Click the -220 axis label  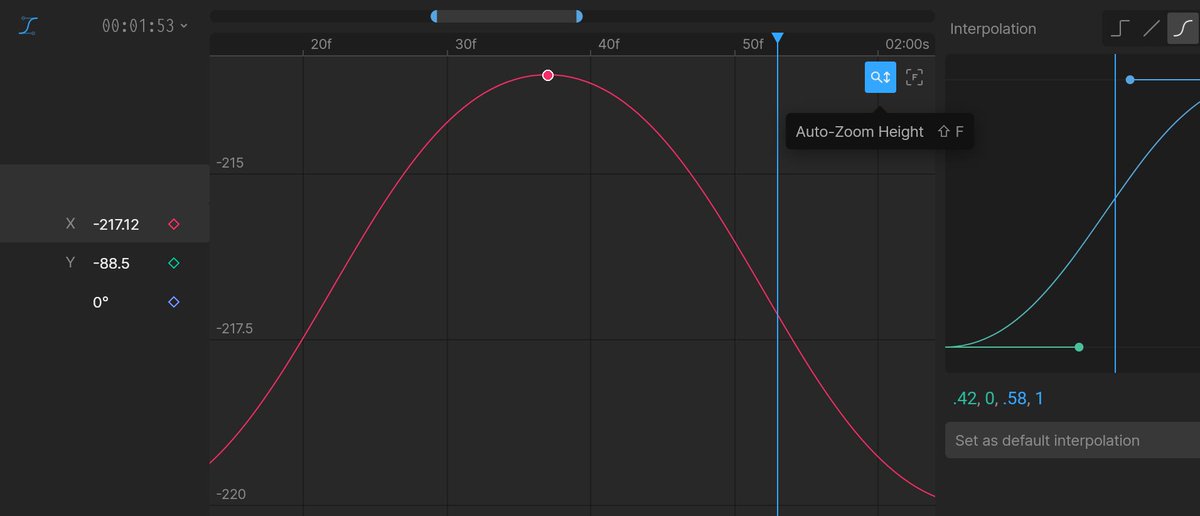231,495
